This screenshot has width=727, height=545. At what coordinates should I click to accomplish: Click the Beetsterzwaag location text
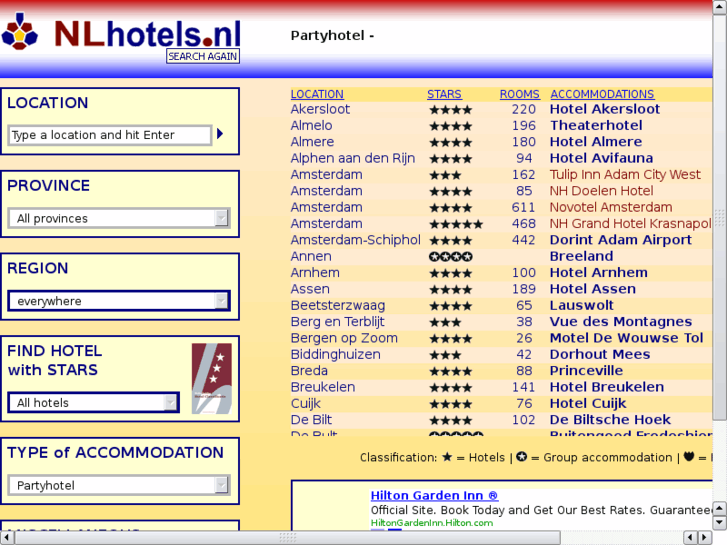(x=338, y=305)
